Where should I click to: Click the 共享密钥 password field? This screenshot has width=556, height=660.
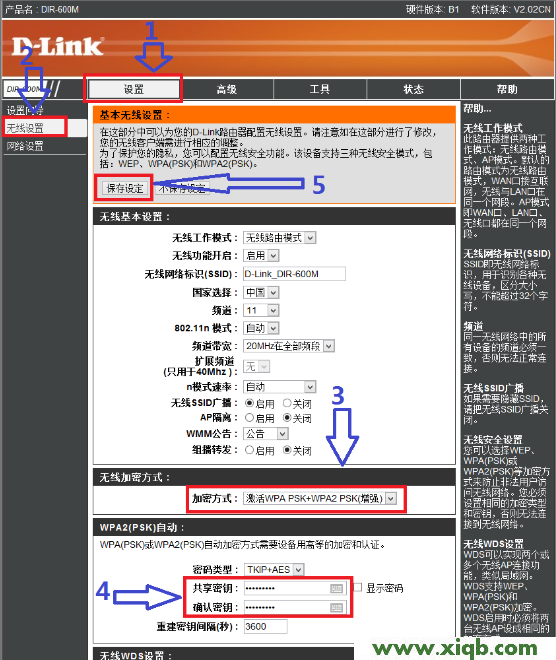[x=294, y=588]
